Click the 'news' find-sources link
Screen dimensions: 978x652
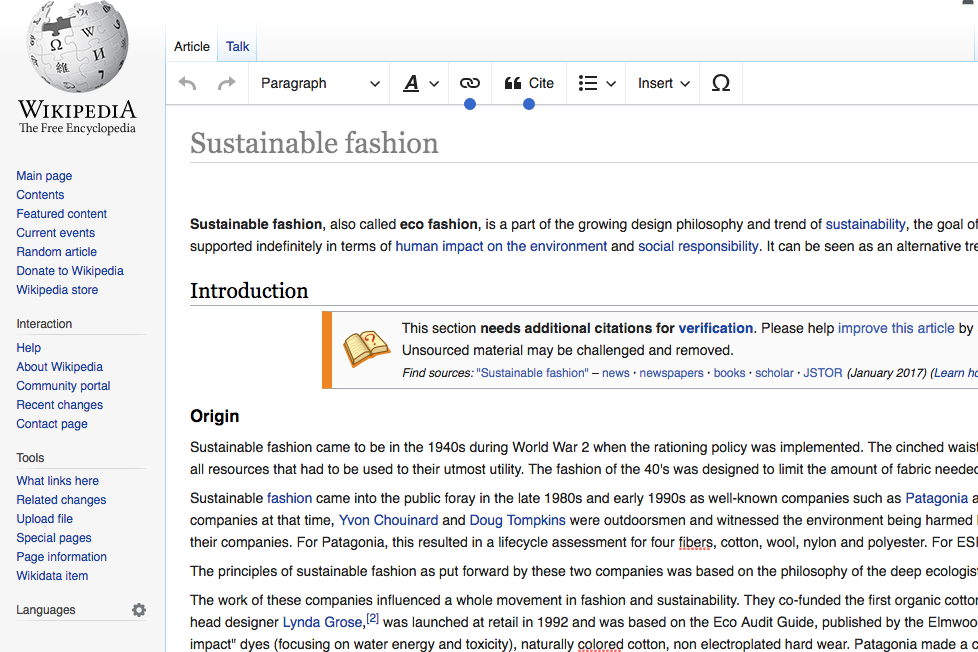[x=616, y=373]
